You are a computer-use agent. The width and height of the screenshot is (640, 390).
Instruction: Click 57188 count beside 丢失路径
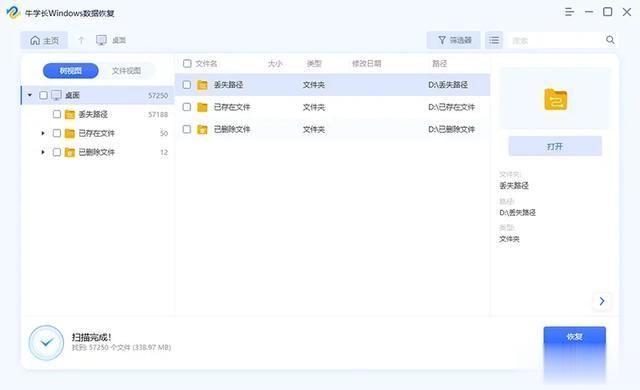158,115
